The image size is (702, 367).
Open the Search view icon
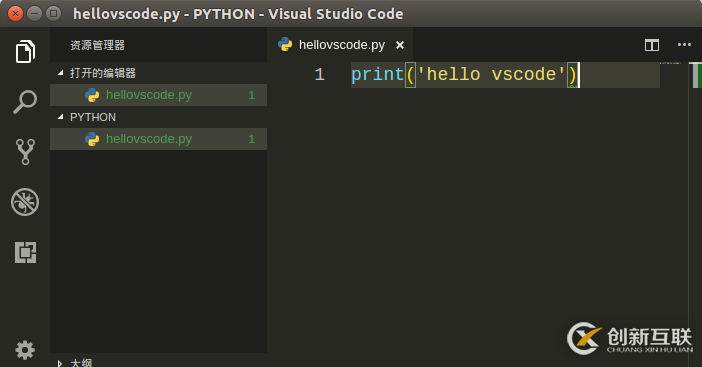pyautogui.click(x=25, y=102)
